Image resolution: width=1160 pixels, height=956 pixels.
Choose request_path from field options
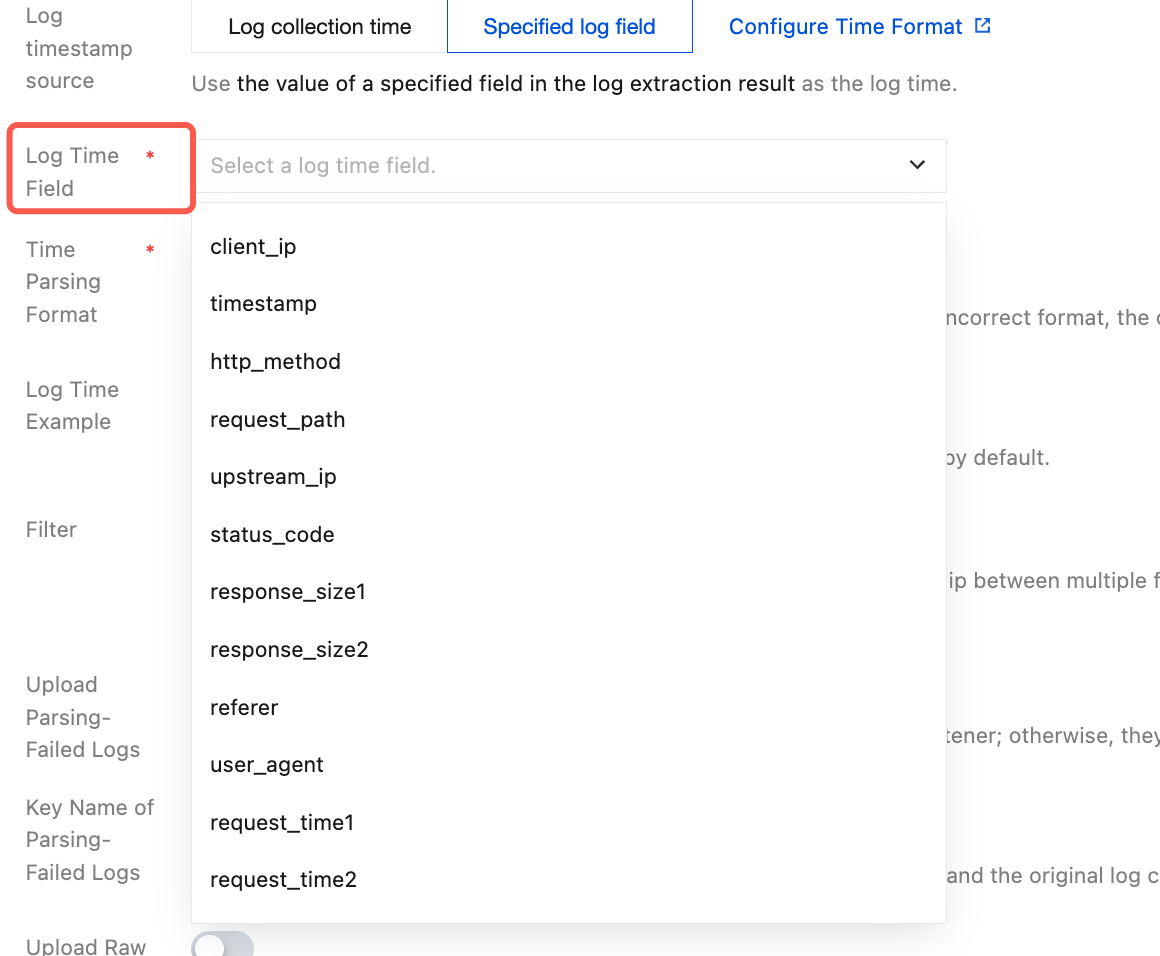tap(569, 420)
